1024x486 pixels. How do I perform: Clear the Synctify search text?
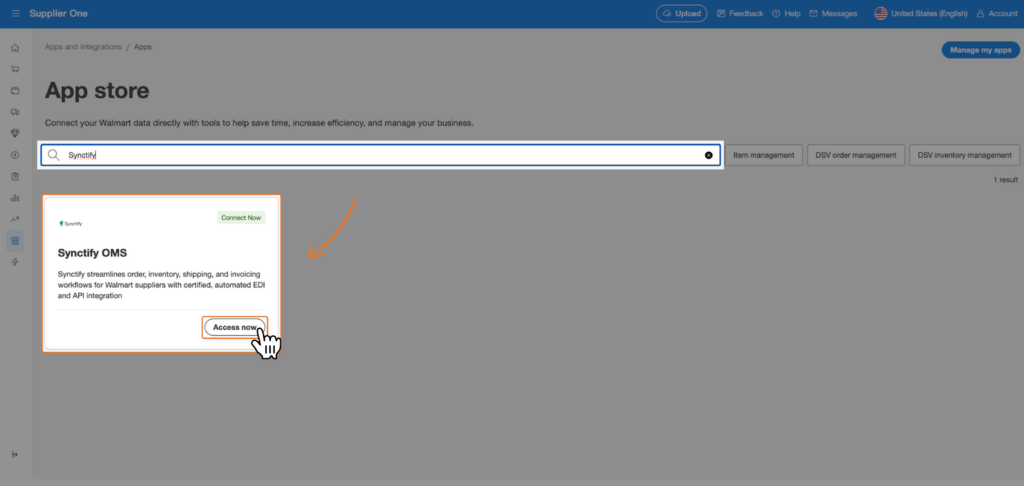[x=709, y=155]
